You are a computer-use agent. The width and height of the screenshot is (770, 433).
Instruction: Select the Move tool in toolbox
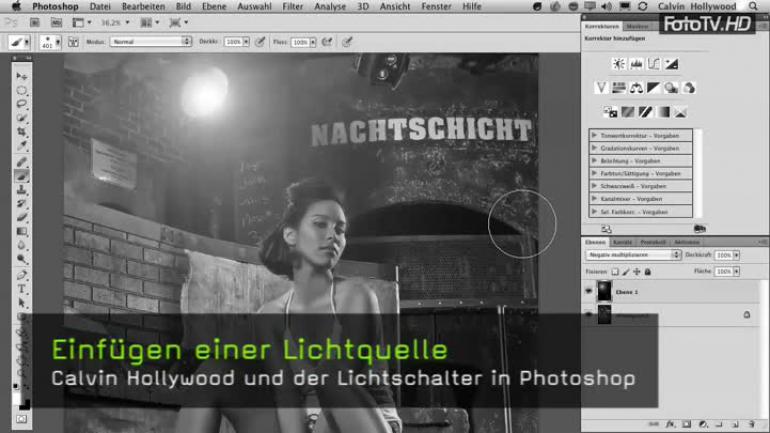coord(22,76)
